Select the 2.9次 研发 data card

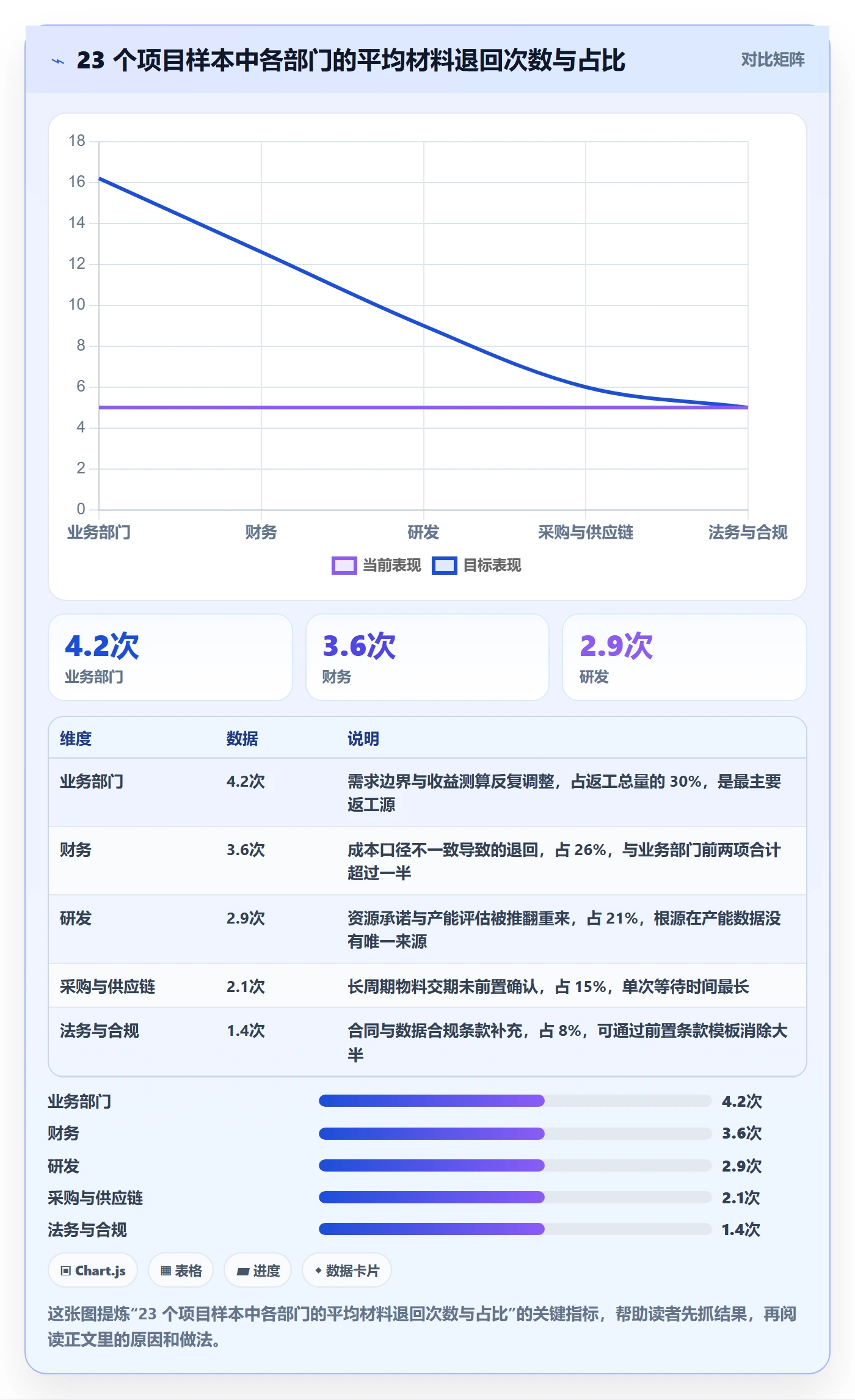pyautogui.click(x=685, y=657)
